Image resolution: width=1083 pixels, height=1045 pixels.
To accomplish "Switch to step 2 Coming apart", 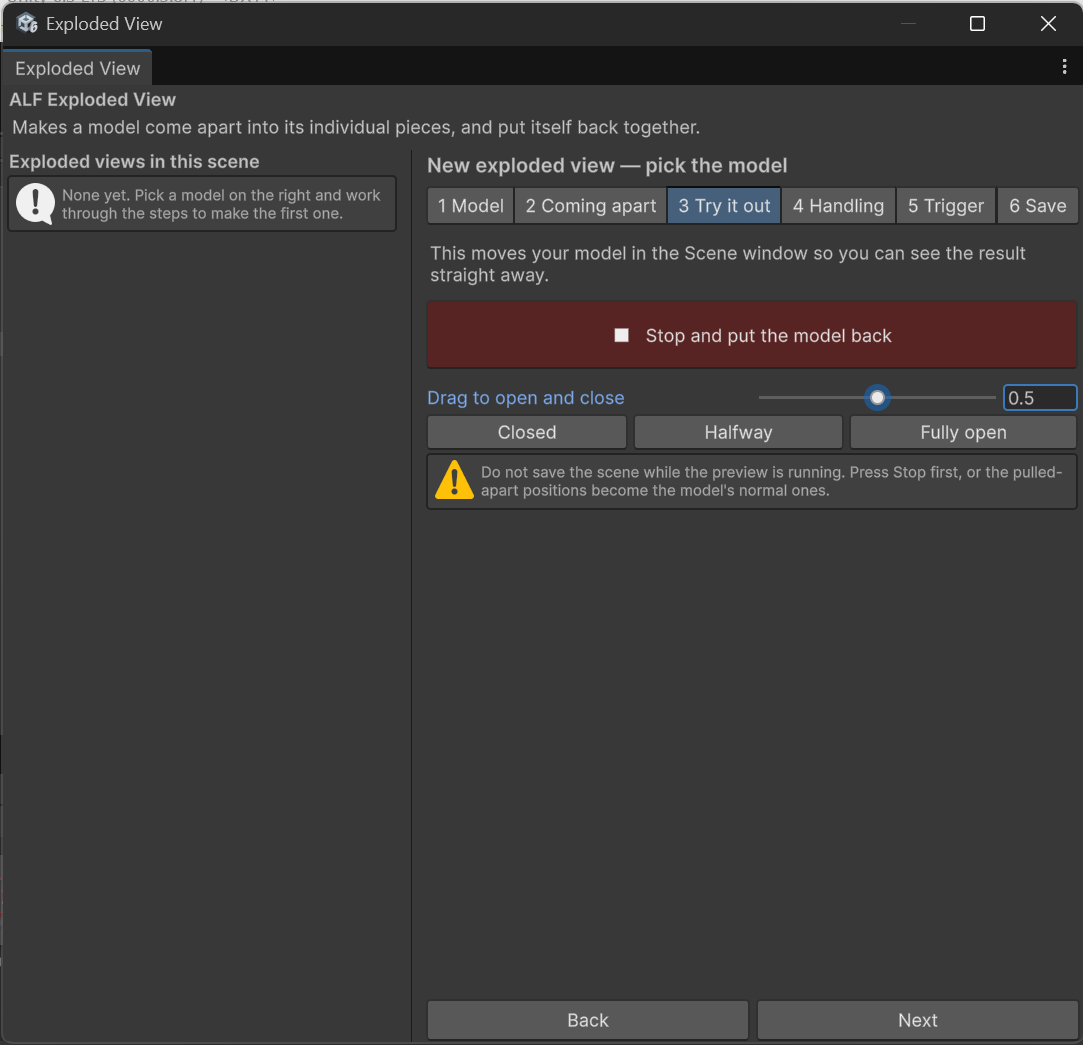I will (x=591, y=206).
